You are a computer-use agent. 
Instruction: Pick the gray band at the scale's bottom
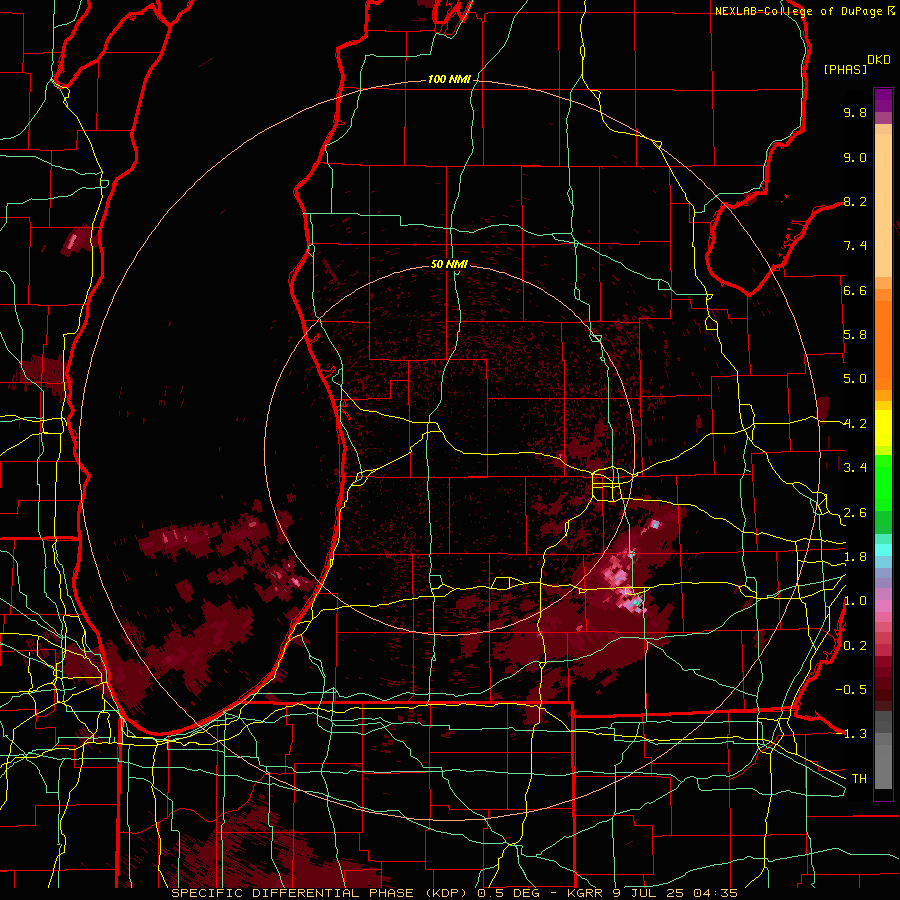[x=883, y=761]
